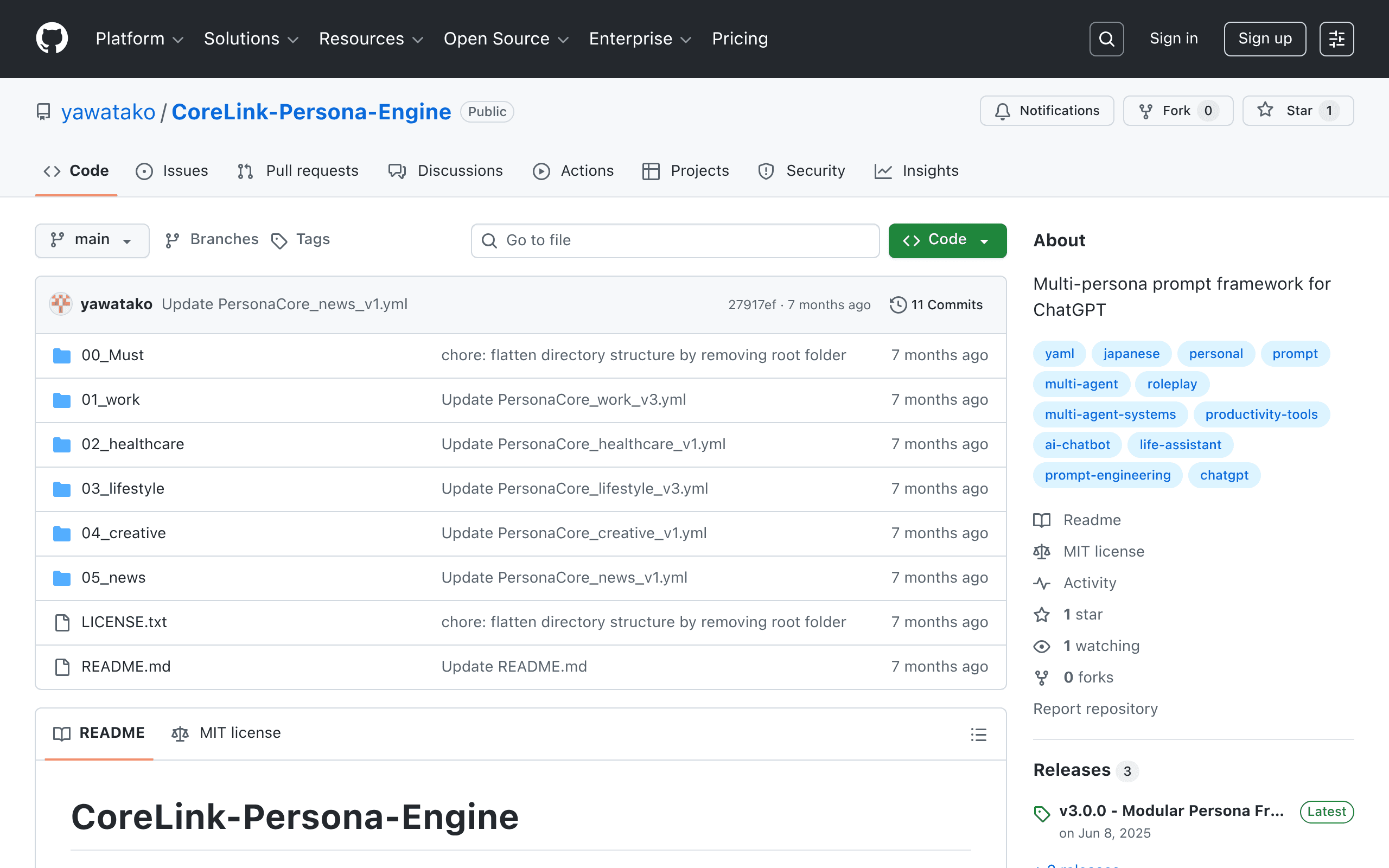Click the japanese topic tag

click(x=1131, y=354)
